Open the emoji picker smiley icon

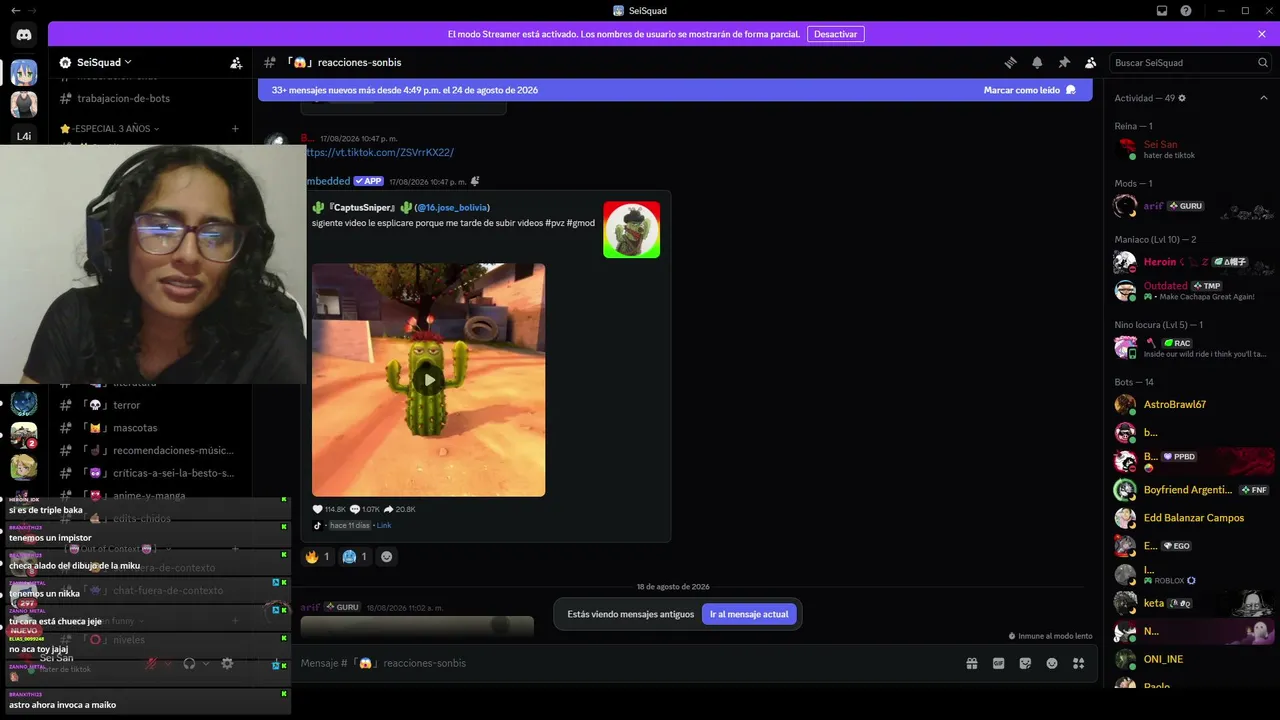[x=1052, y=663]
